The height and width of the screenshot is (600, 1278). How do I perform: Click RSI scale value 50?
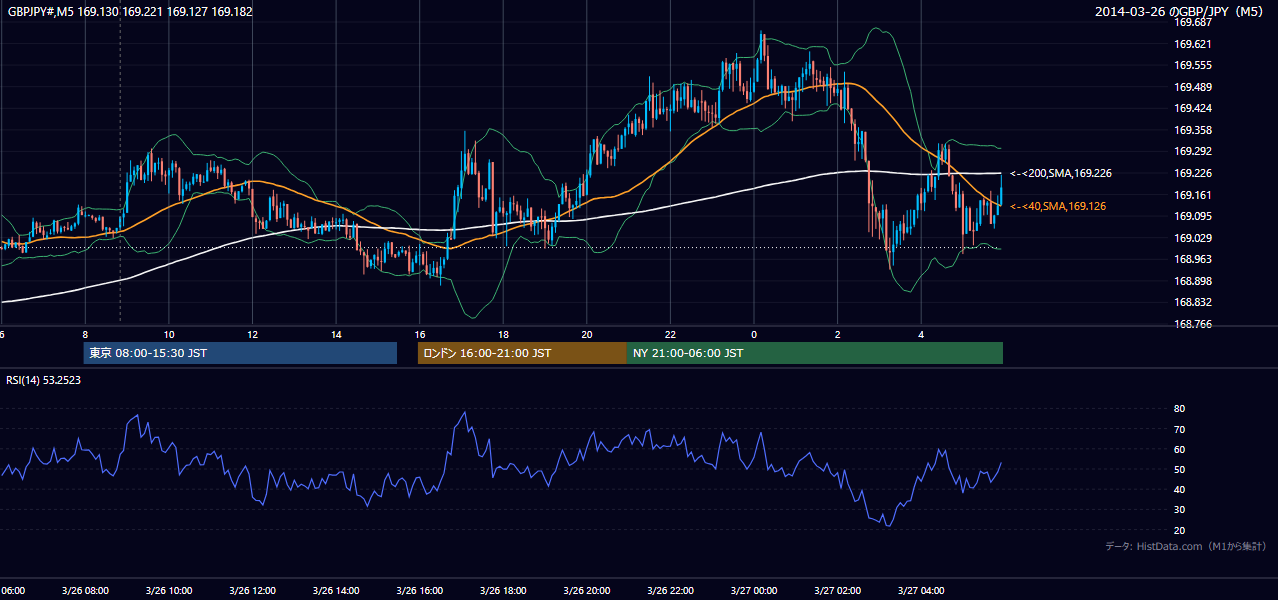(x=1179, y=469)
